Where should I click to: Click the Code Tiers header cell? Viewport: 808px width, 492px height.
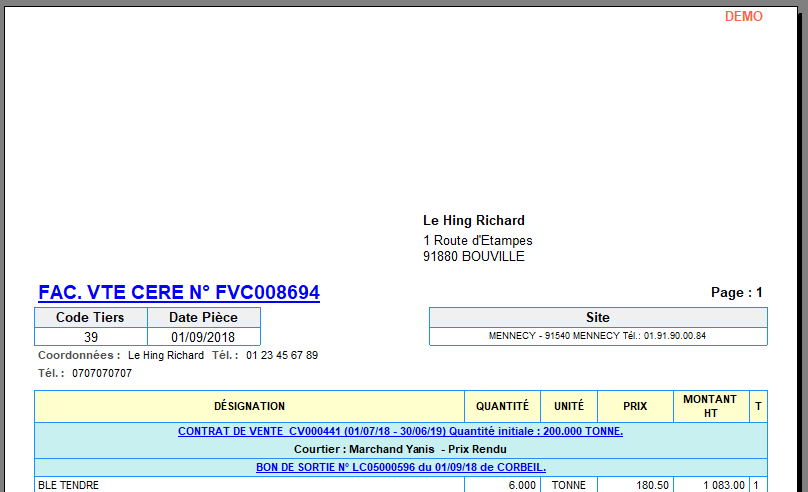(90, 317)
